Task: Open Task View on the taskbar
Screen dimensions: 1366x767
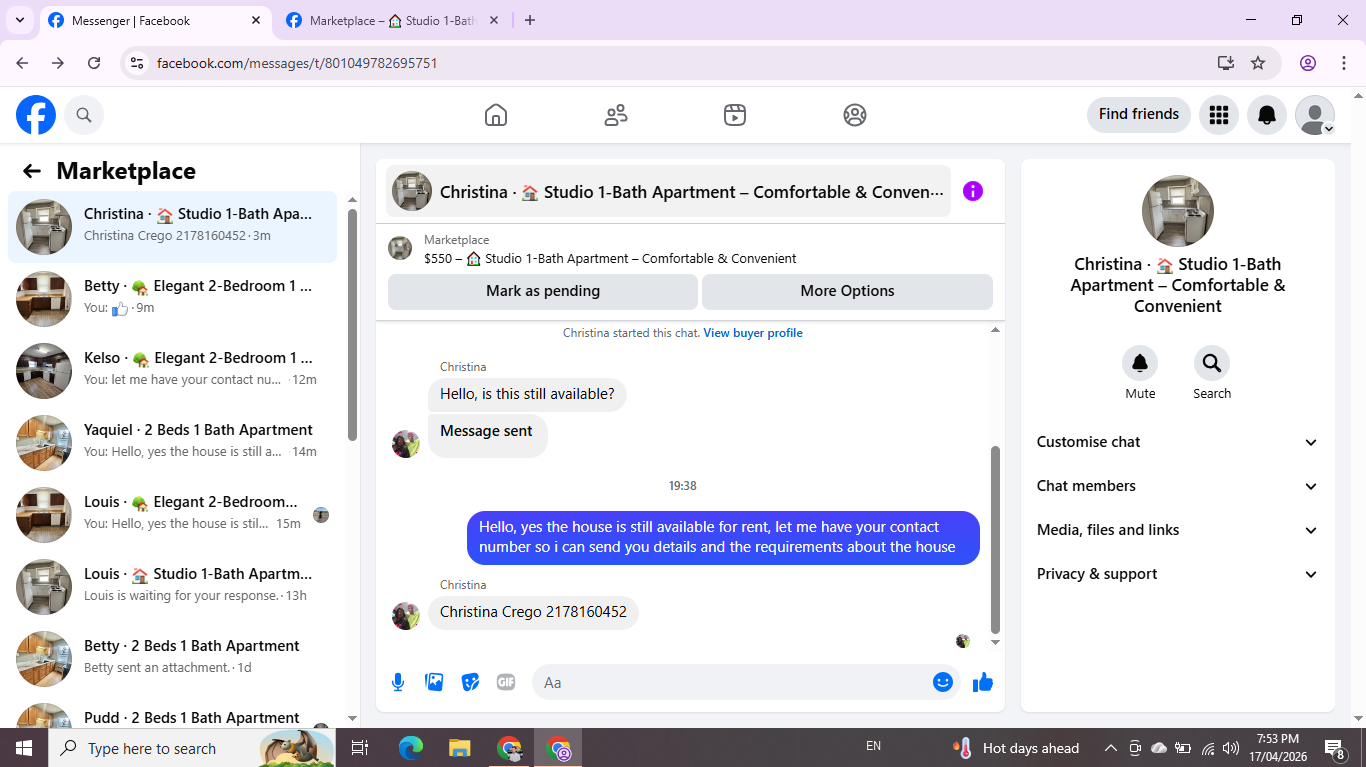Action: 360,748
